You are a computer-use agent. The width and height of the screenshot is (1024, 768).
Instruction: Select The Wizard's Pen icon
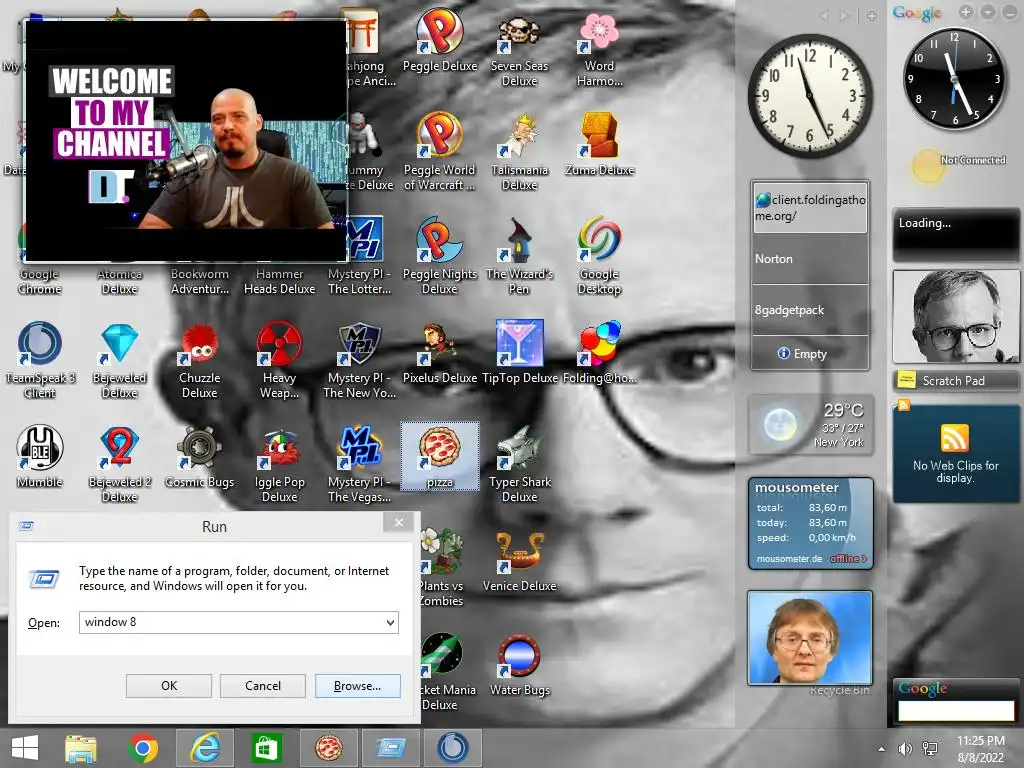(x=519, y=255)
